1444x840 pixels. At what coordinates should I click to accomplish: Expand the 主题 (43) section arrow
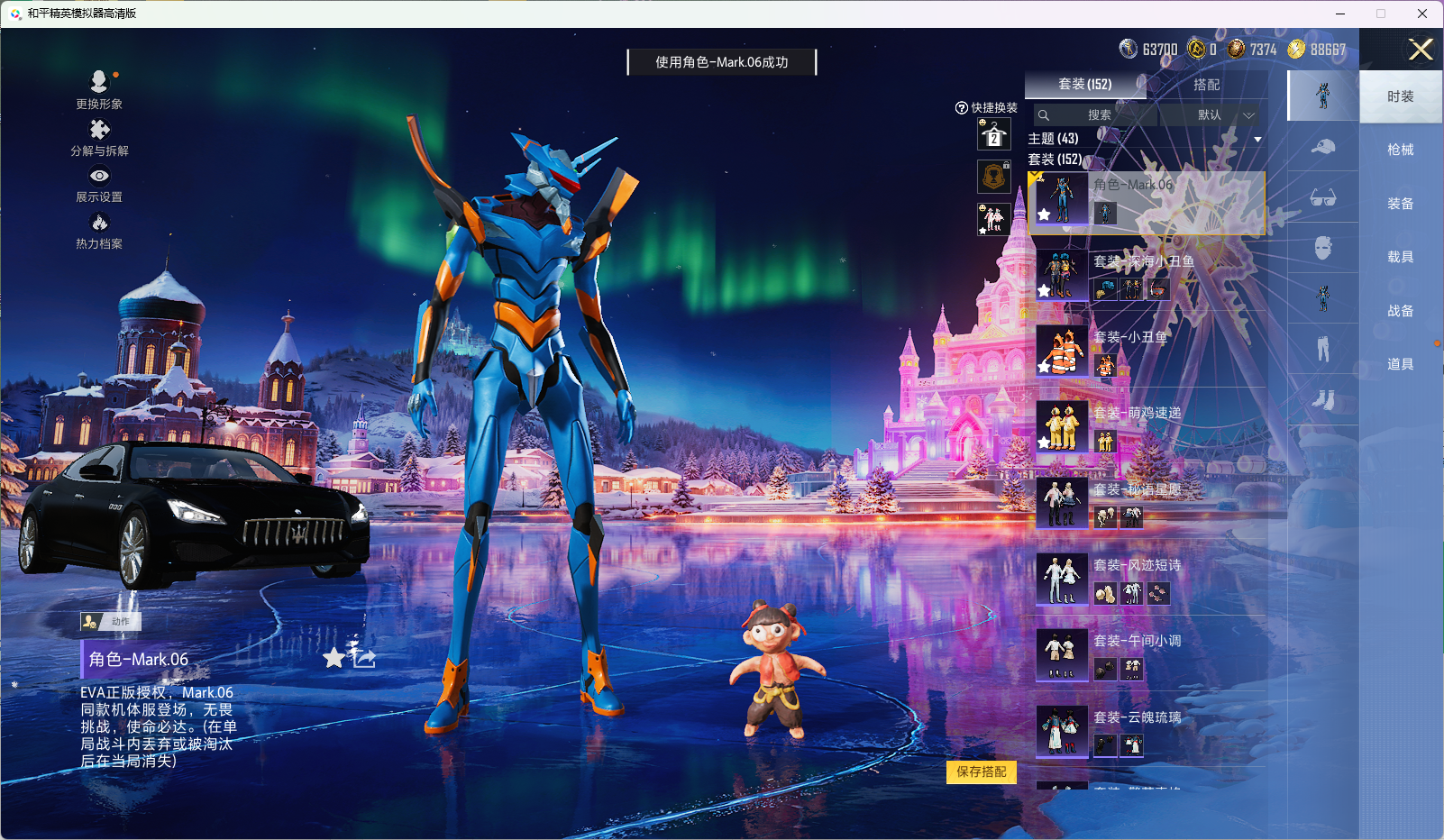1257,140
